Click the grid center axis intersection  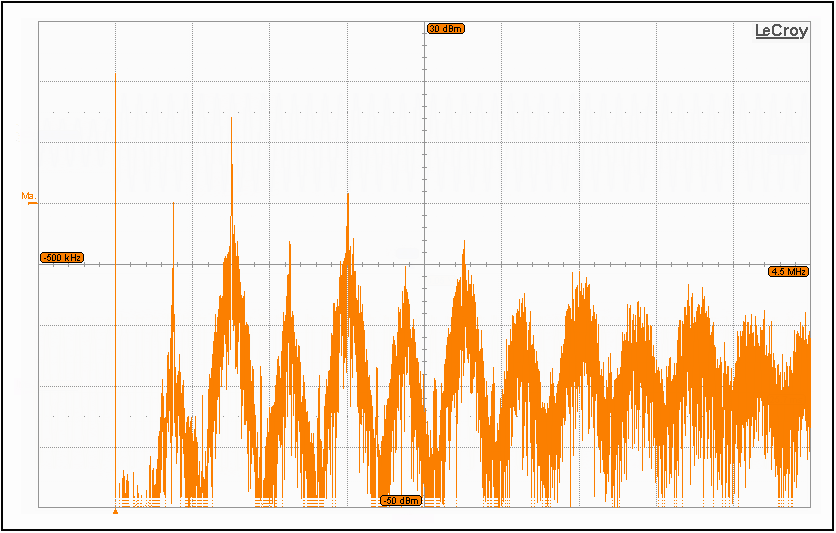tap(425, 264)
